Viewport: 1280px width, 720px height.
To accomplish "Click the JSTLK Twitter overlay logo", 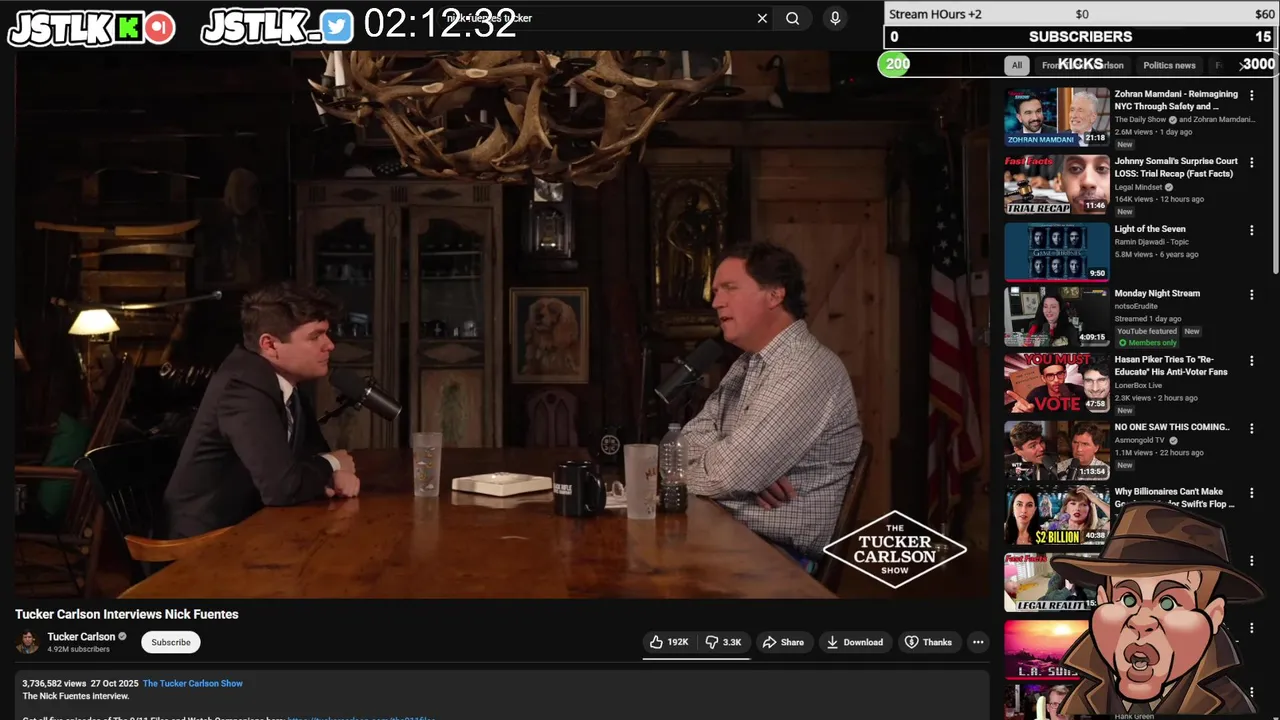I will [277, 28].
